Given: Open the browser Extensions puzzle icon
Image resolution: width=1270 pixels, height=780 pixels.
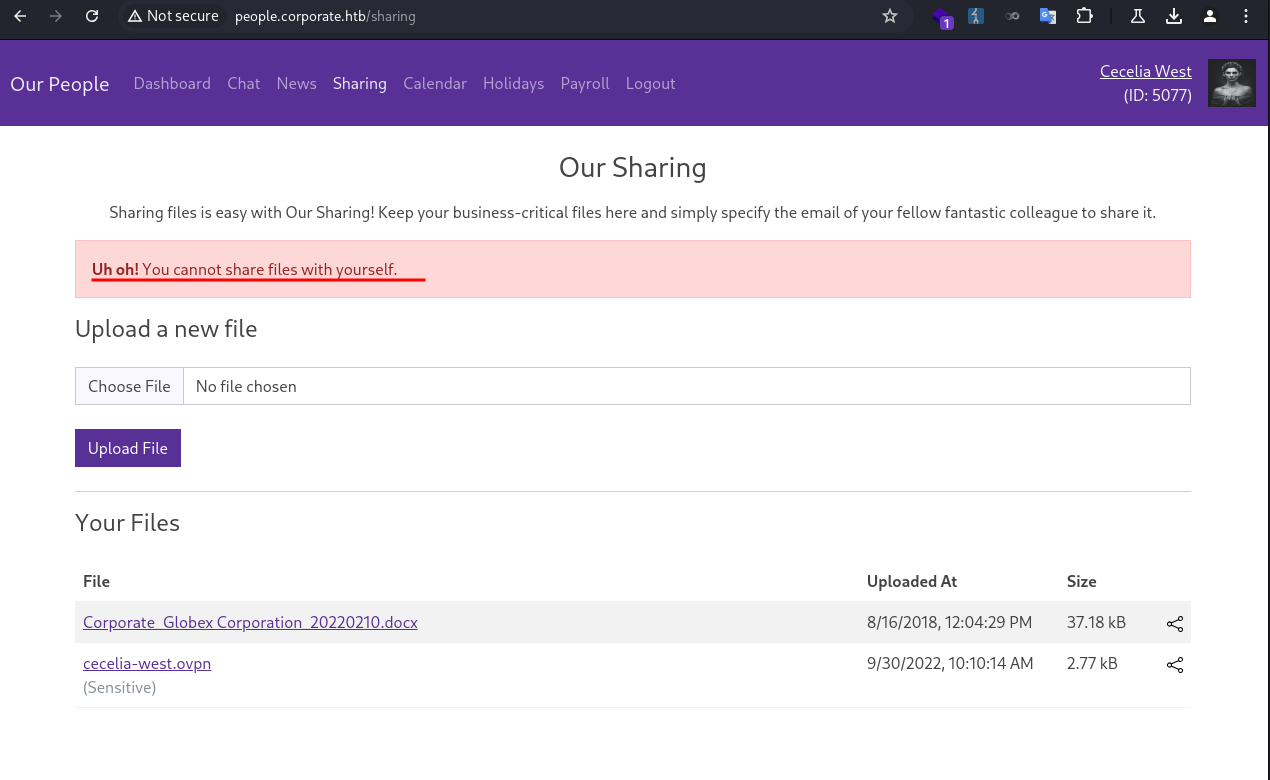Looking at the screenshot, I should point(1084,16).
